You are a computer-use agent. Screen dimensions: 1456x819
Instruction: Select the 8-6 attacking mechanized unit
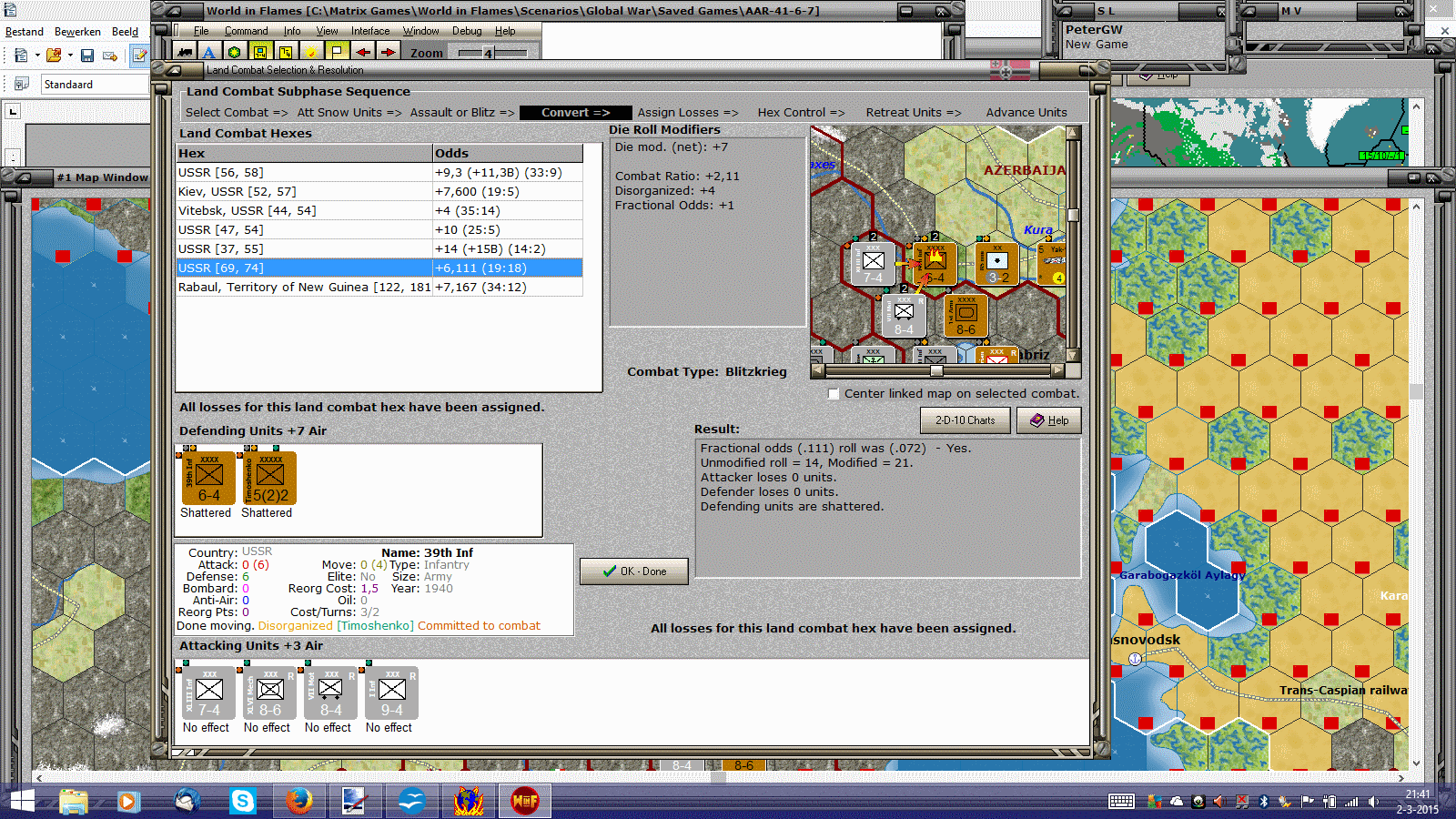click(x=270, y=693)
